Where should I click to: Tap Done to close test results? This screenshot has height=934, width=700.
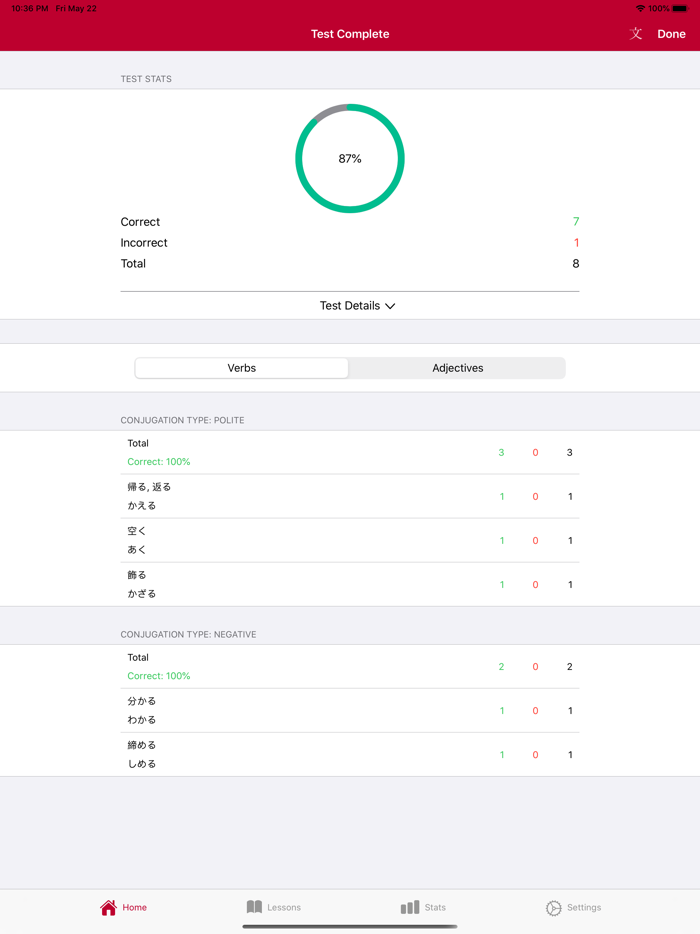pyautogui.click(x=671, y=34)
